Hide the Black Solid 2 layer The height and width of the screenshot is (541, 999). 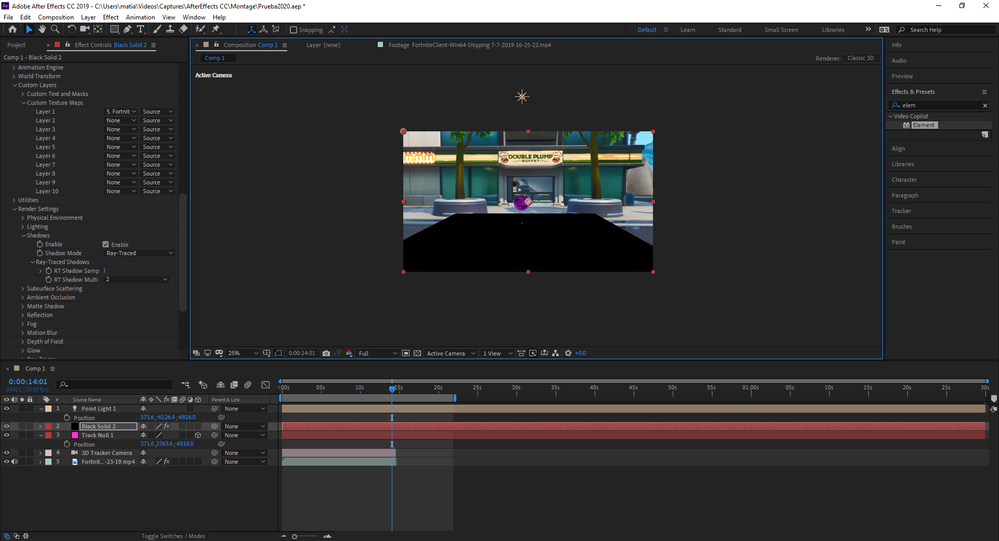(x=6, y=426)
